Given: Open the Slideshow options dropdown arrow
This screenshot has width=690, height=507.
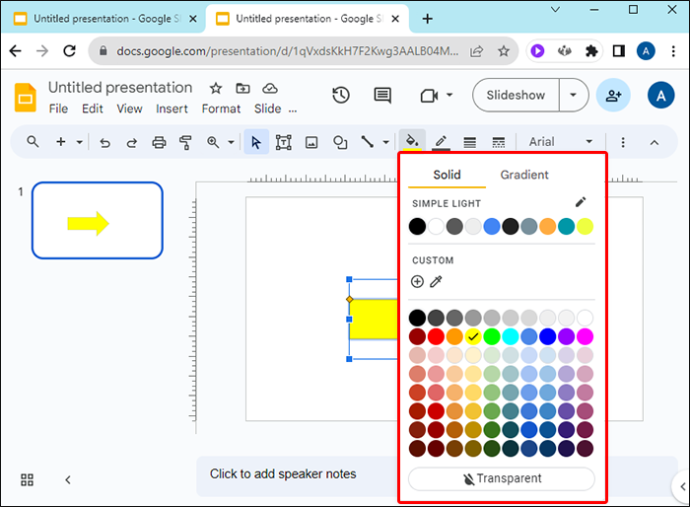Looking at the screenshot, I should point(573,95).
